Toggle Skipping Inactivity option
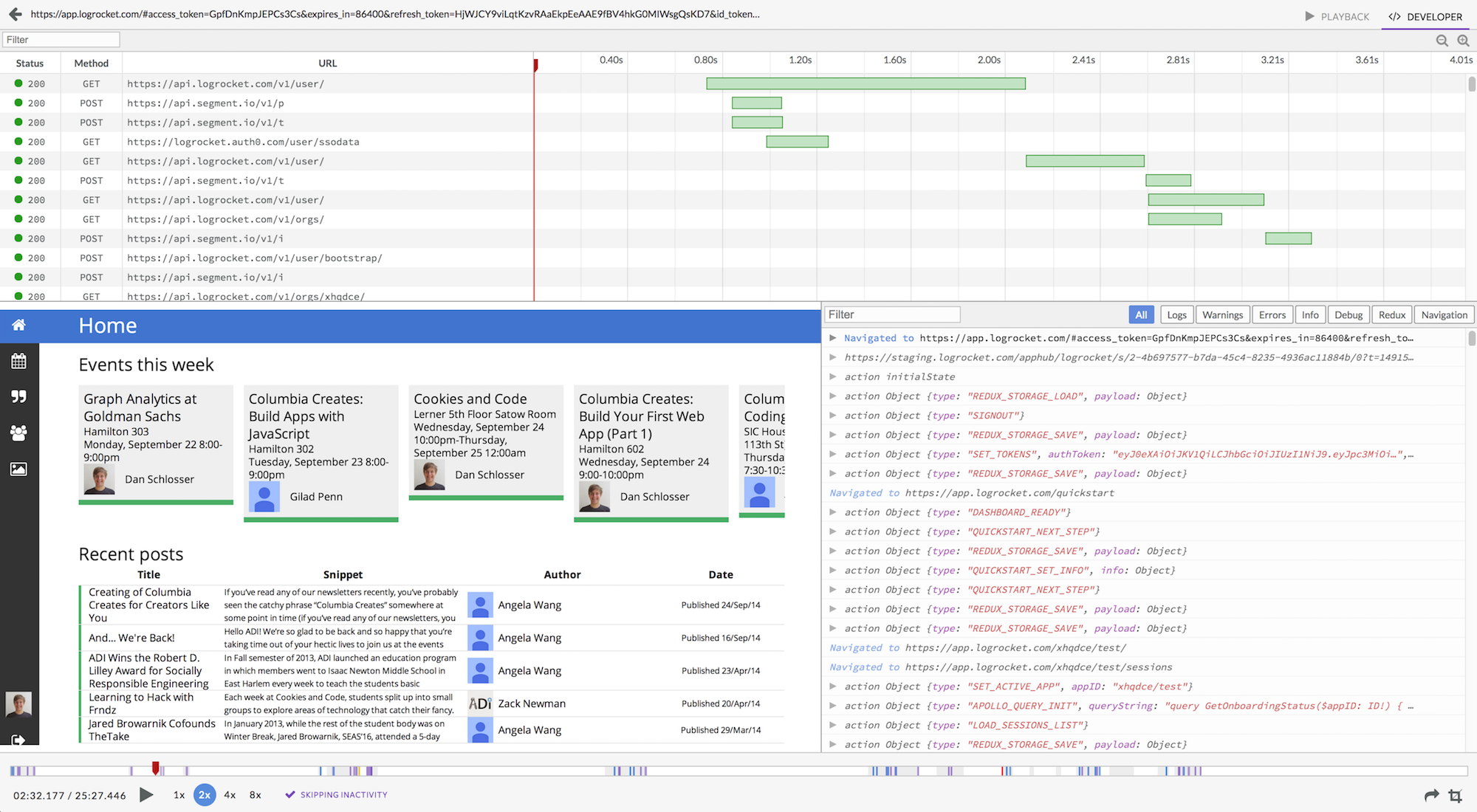The image size is (1477, 812). pyautogui.click(x=336, y=795)
